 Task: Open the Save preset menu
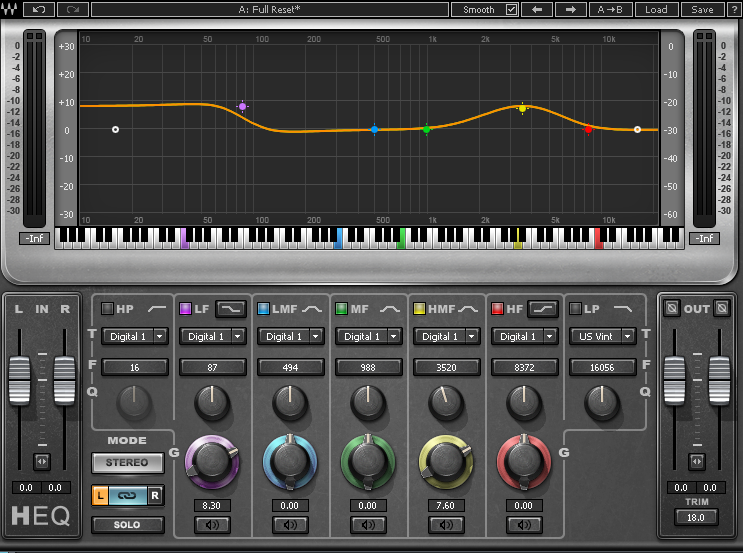pyautogui.click(x=702, y=9)
